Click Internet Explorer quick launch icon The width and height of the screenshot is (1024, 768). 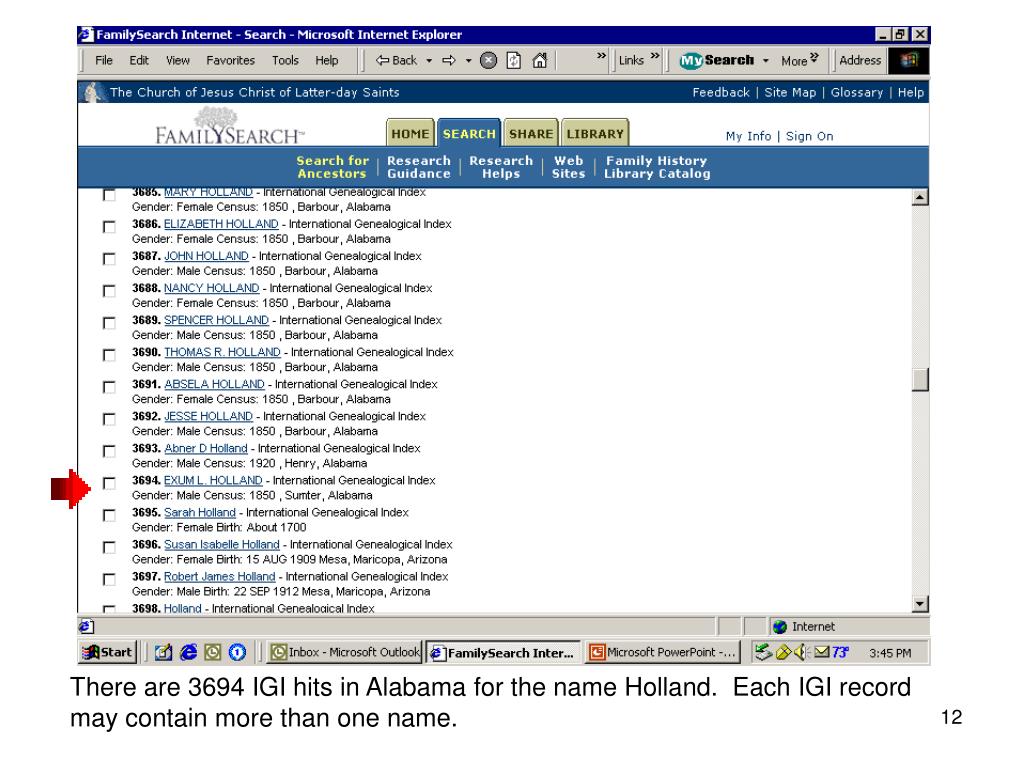[x=188, y=652]
